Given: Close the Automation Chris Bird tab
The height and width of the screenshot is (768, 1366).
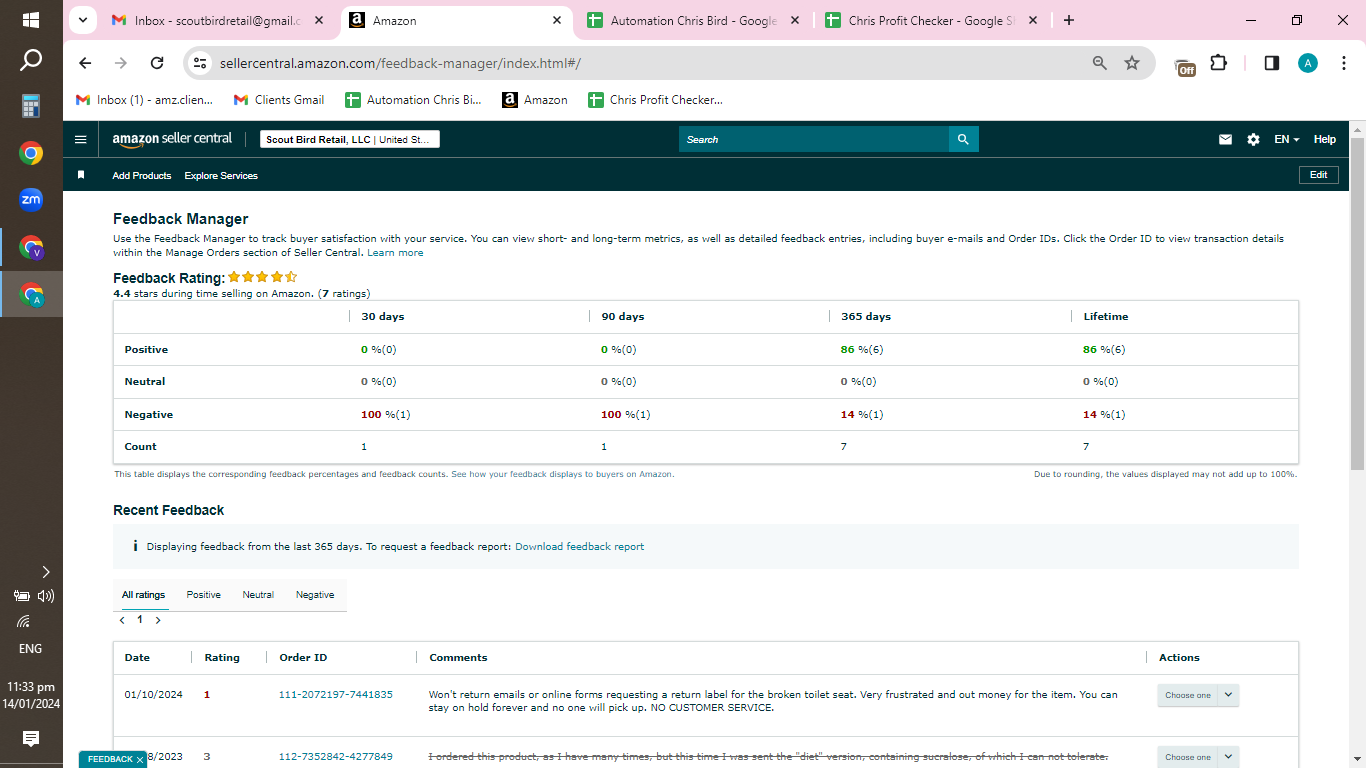Looking at the screenshot, I should point(795,20).
